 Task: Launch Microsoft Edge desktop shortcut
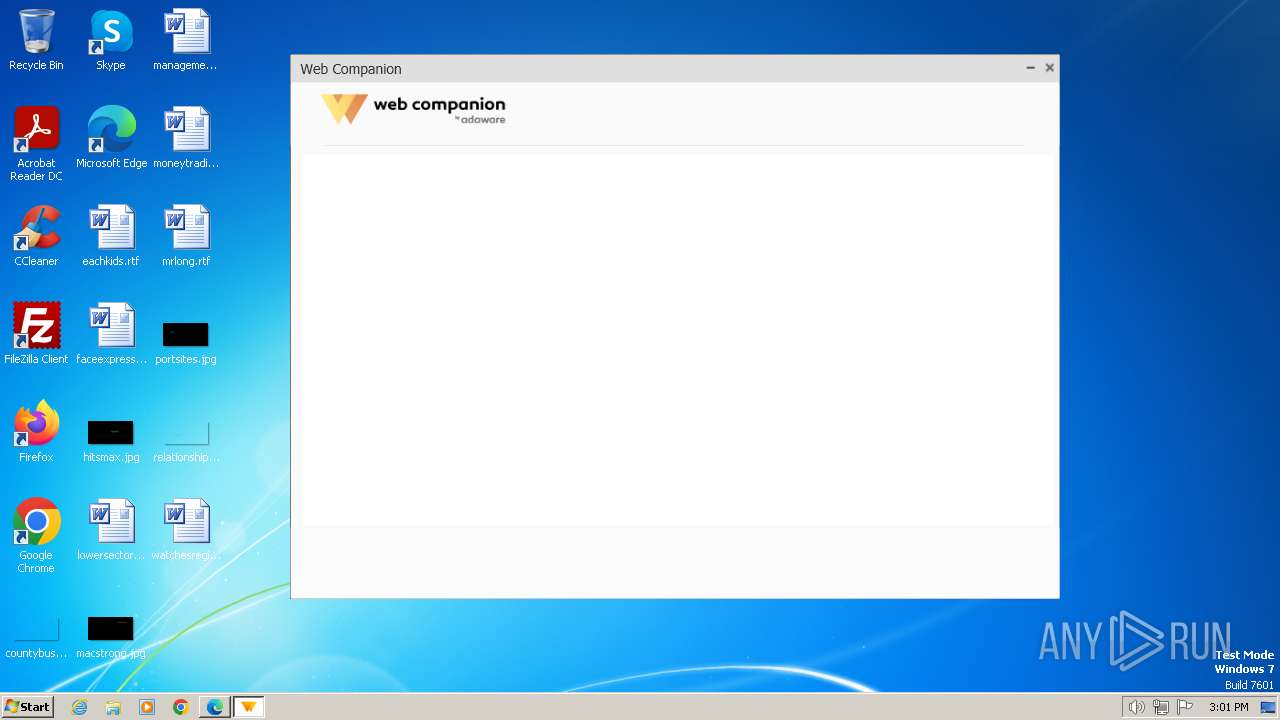click(x=111, y=138)
